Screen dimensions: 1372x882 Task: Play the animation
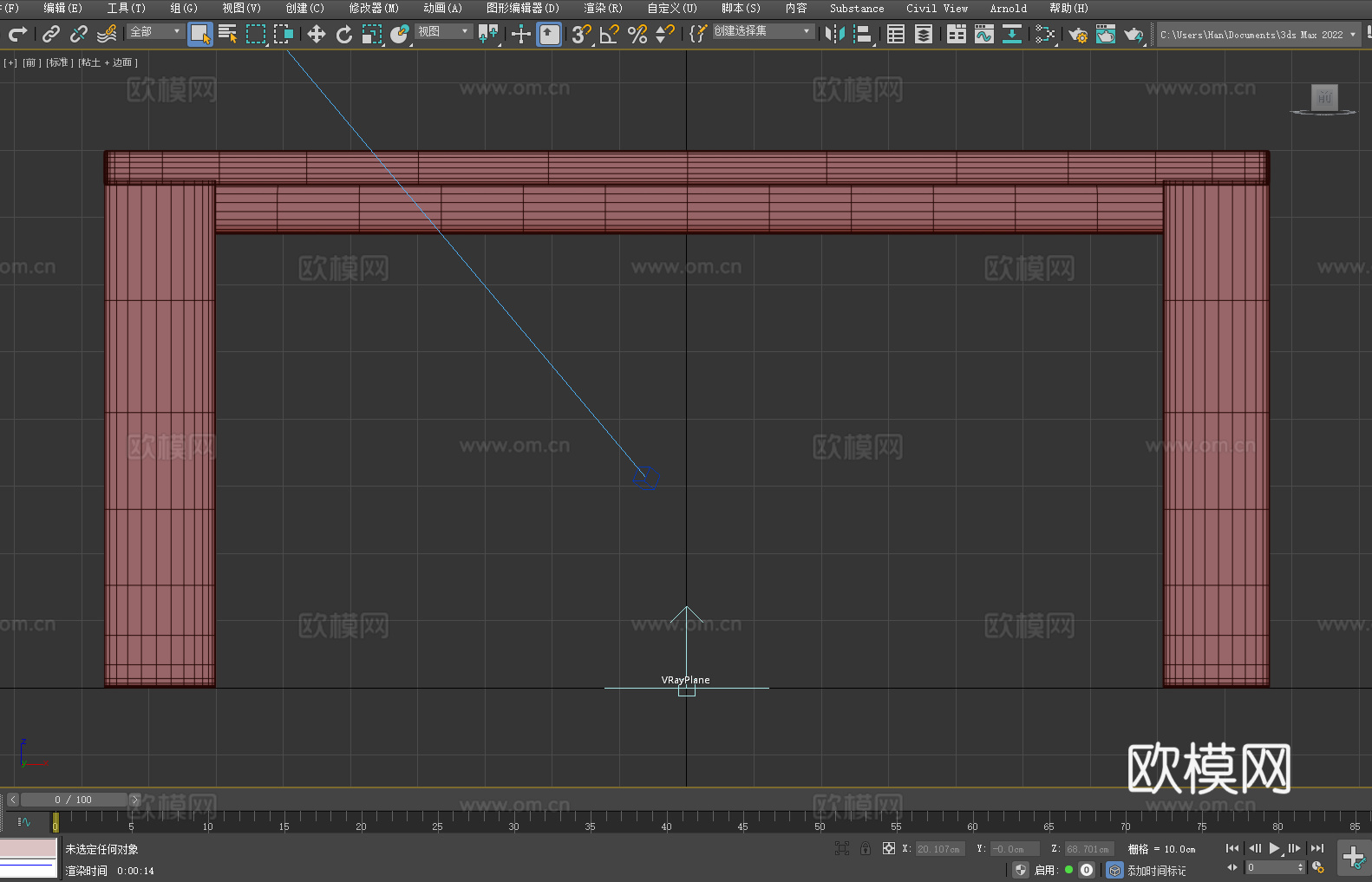point(1275,848)
